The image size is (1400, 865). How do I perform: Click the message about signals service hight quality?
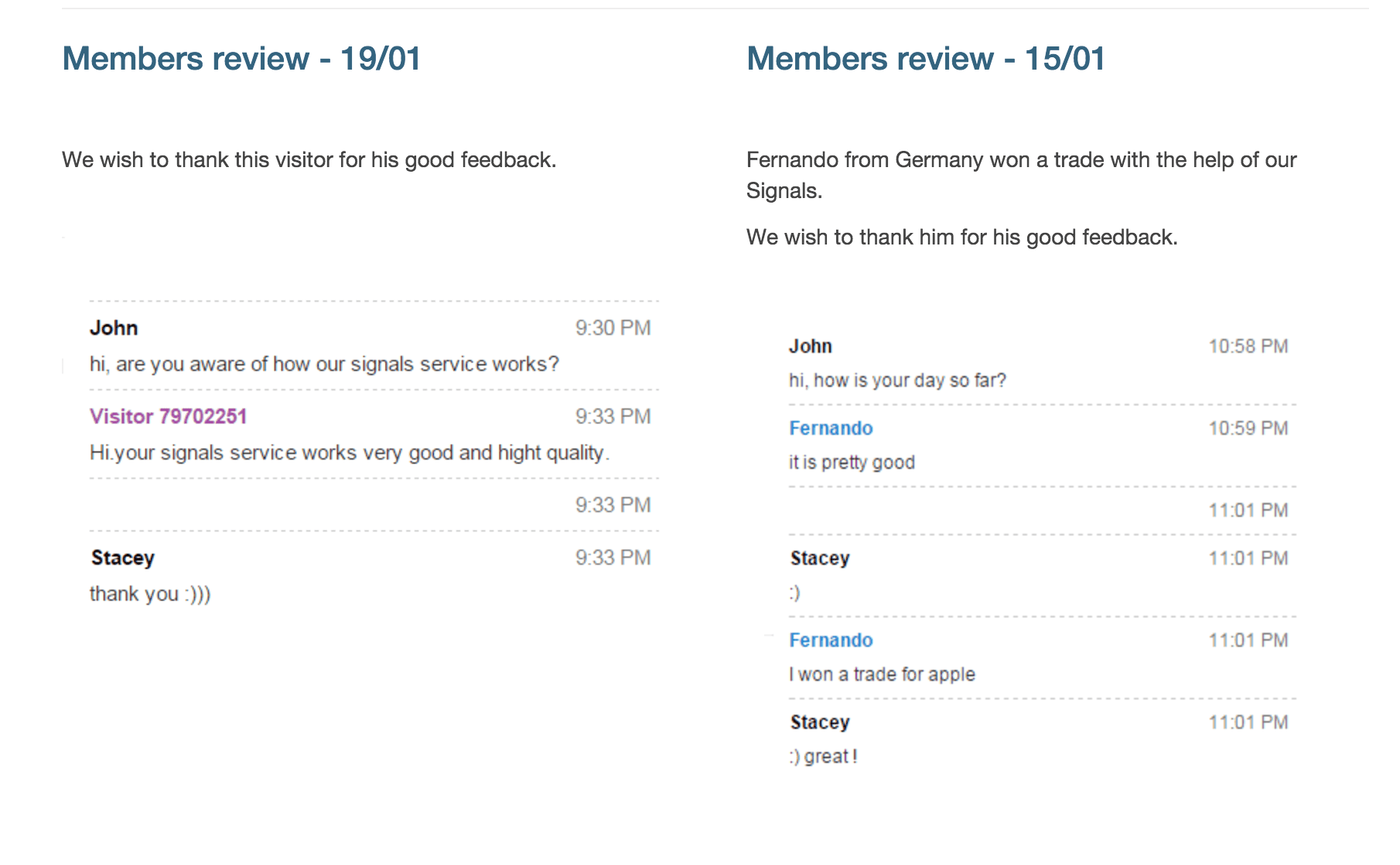pos(350,453)
